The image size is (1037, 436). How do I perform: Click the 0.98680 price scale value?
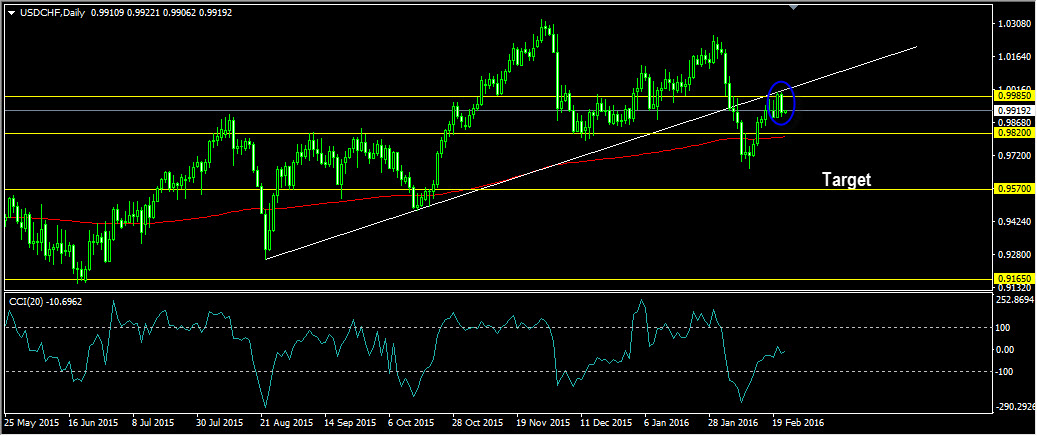[1016, 123]
